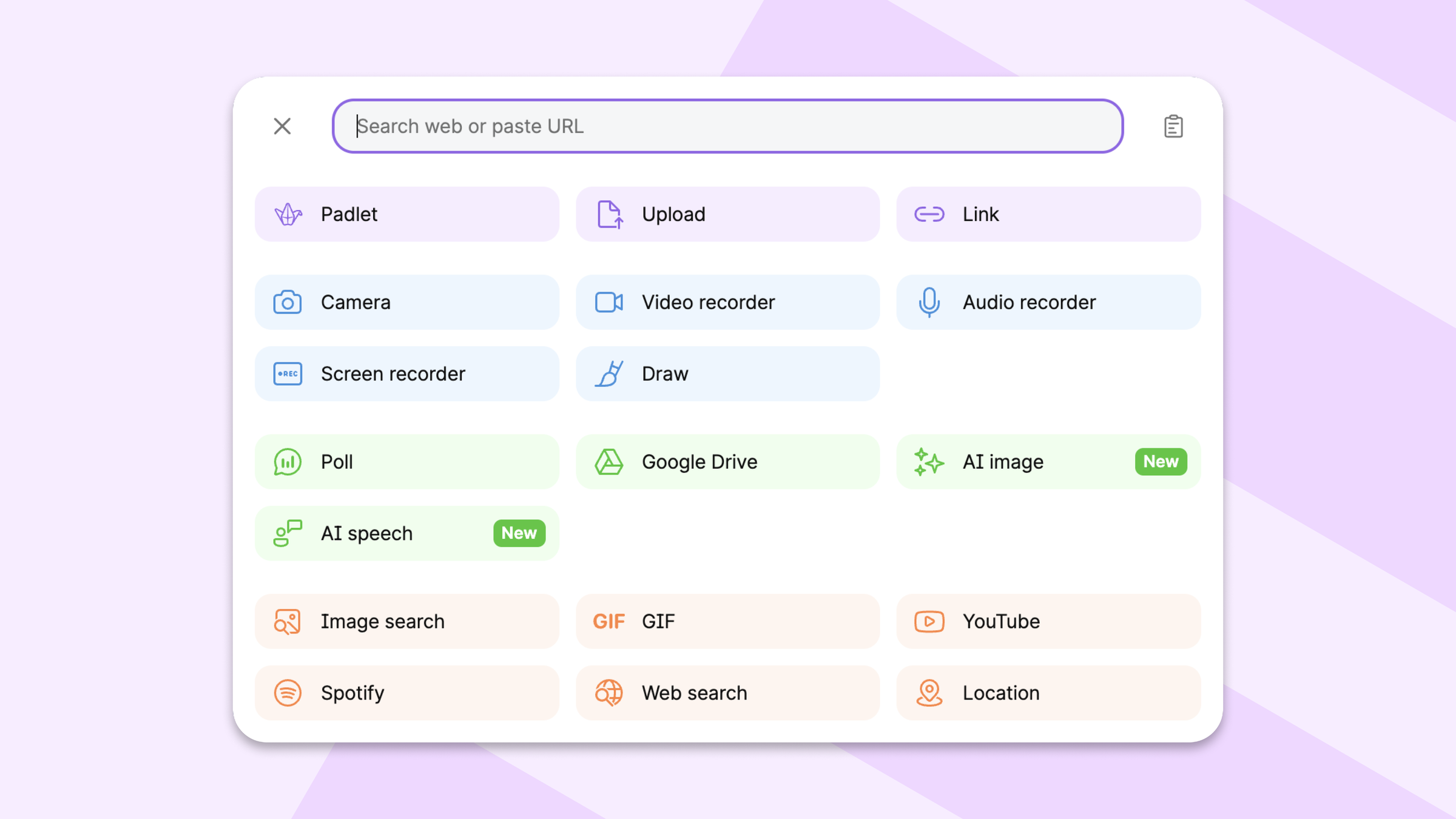Click inside the search web field

click(727, 126)
